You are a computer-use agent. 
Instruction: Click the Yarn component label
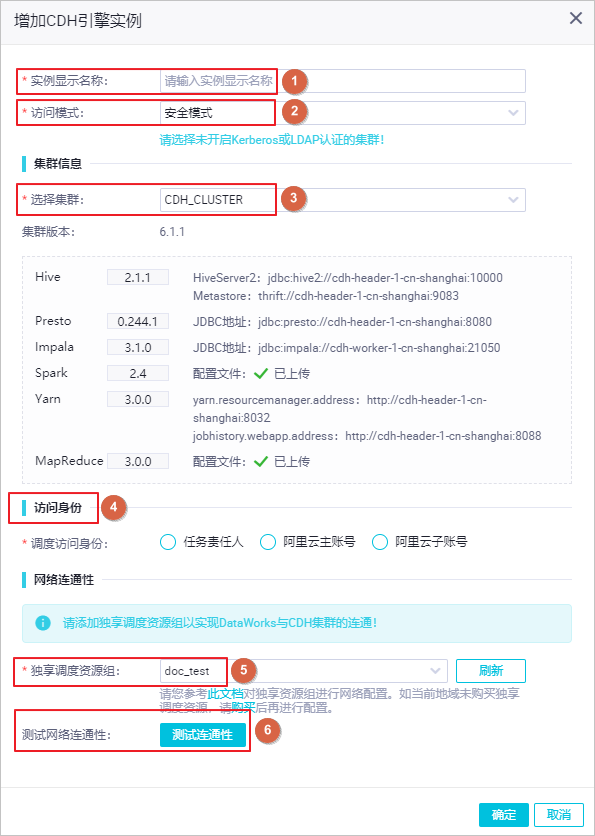click(48, 399)
